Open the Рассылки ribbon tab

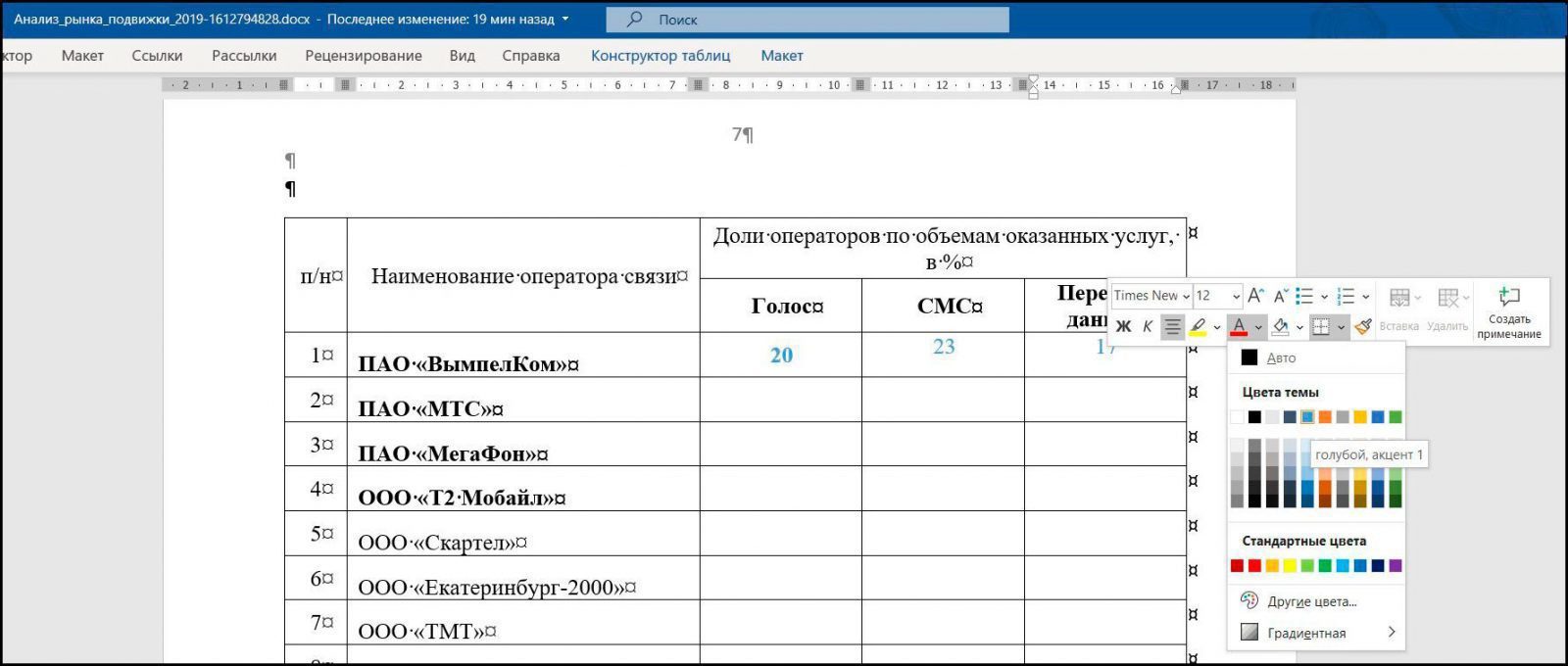tap(244, 56)
